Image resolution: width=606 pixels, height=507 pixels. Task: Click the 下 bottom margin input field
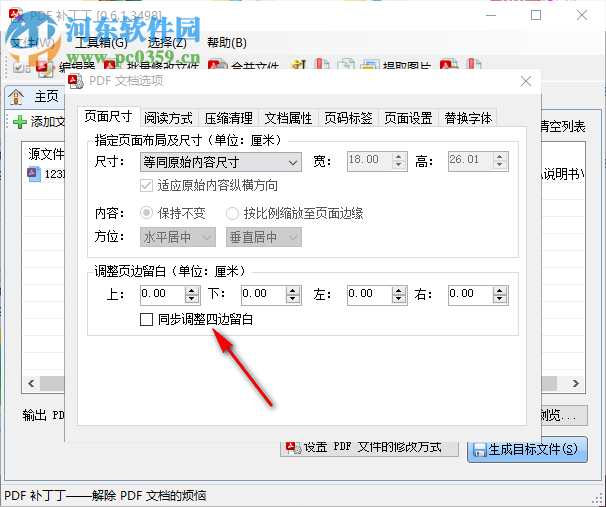pos(264,295)
